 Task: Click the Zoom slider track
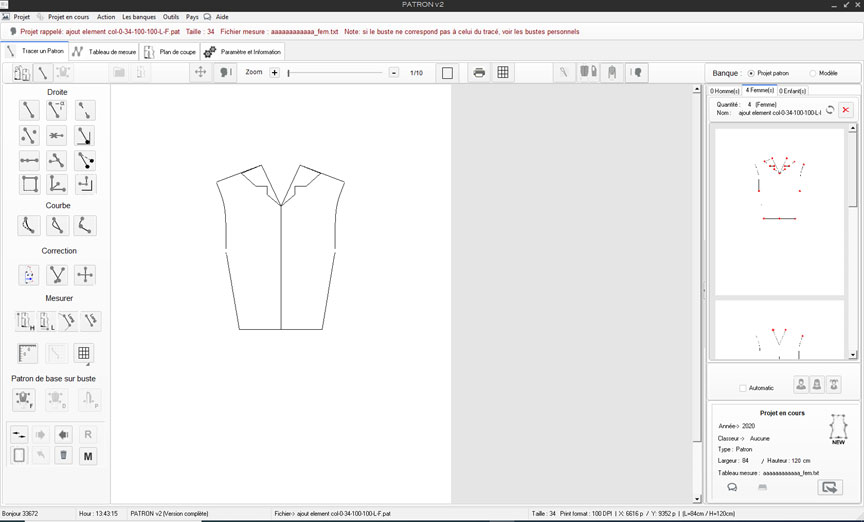pyautogui.click(x=336, y=73)
